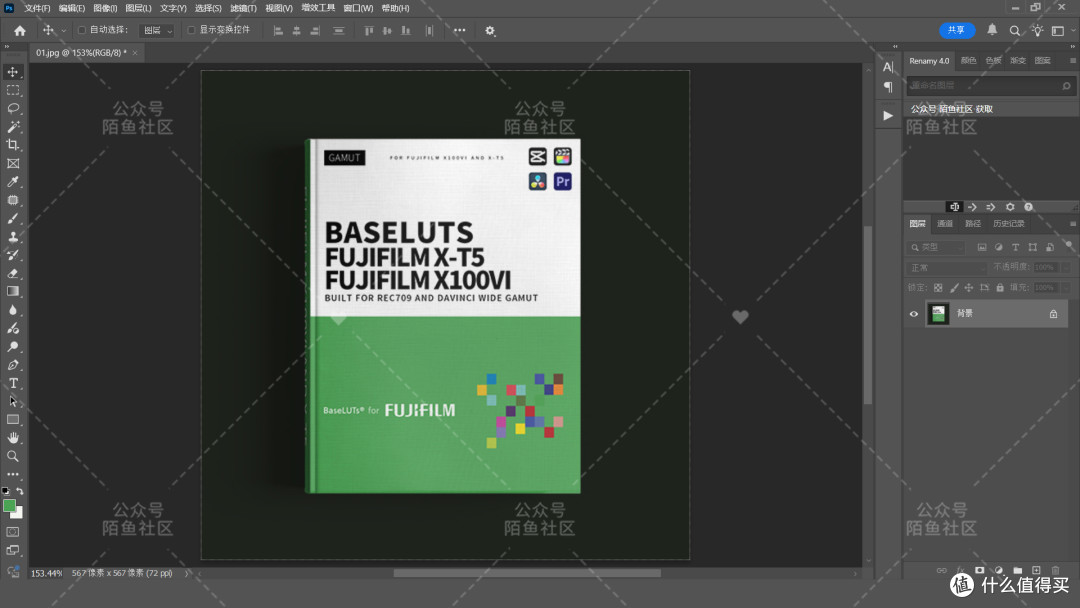
Task: Open Renamy panel flyout menu
Action: click(x=1072, y=61)
